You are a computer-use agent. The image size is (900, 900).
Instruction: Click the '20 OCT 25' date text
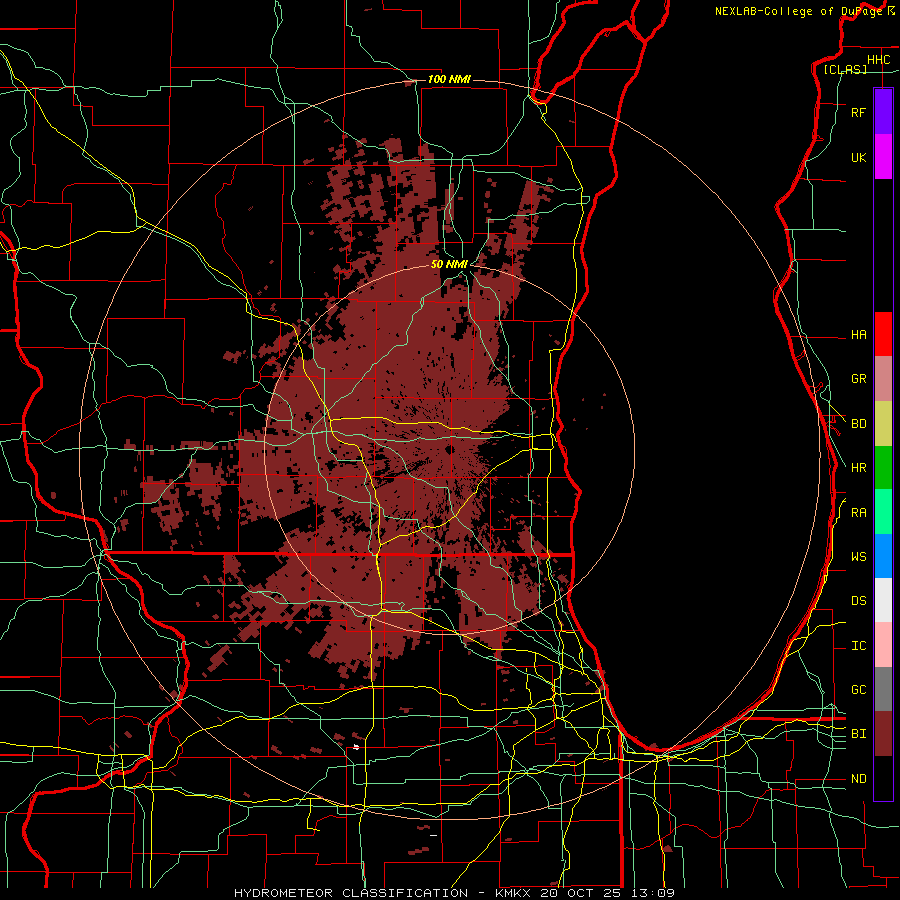click(583, 893)
